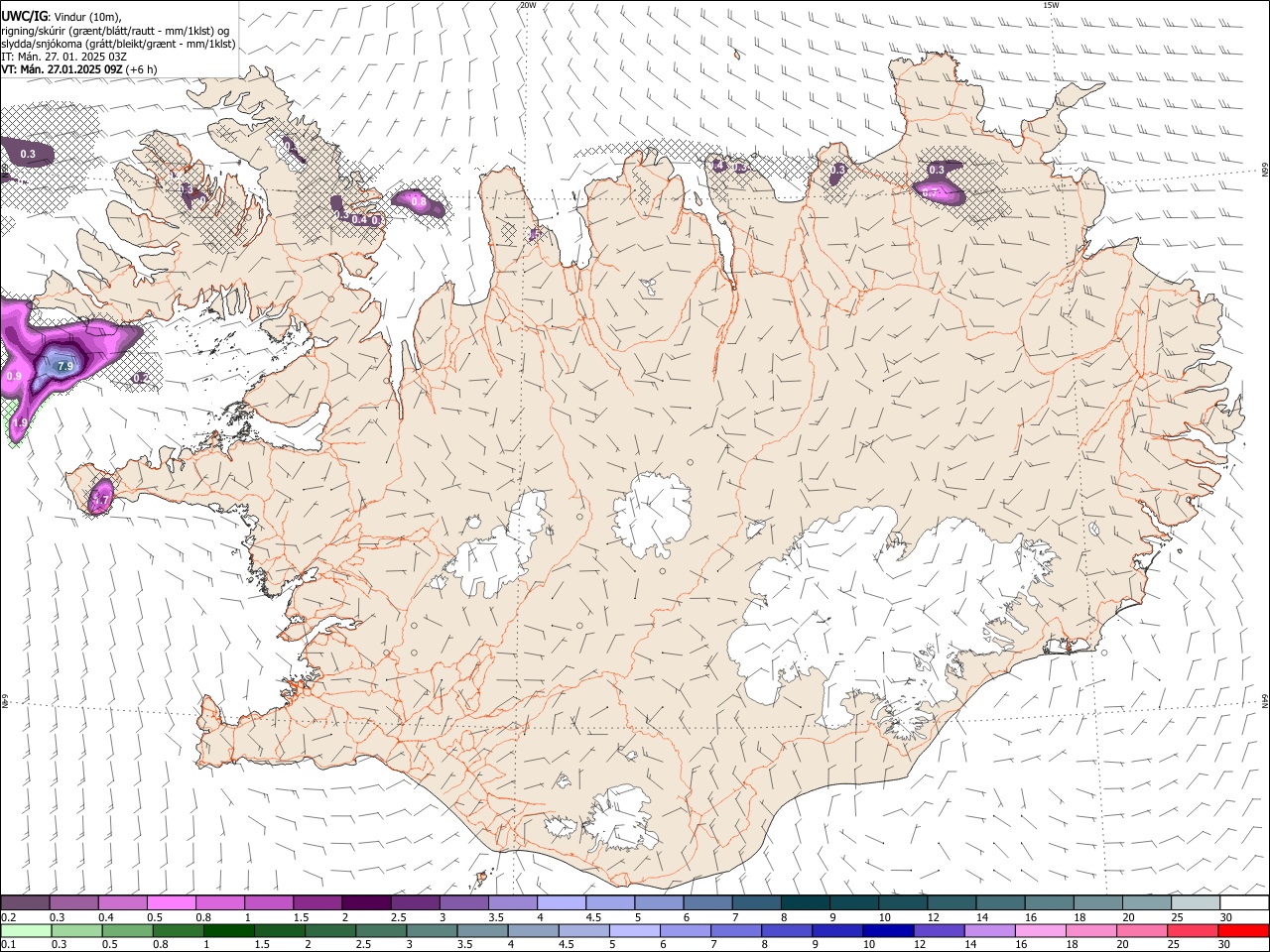Click the "UWC/IG: Vindur (10m)" title text

click(x=62, y=17)
